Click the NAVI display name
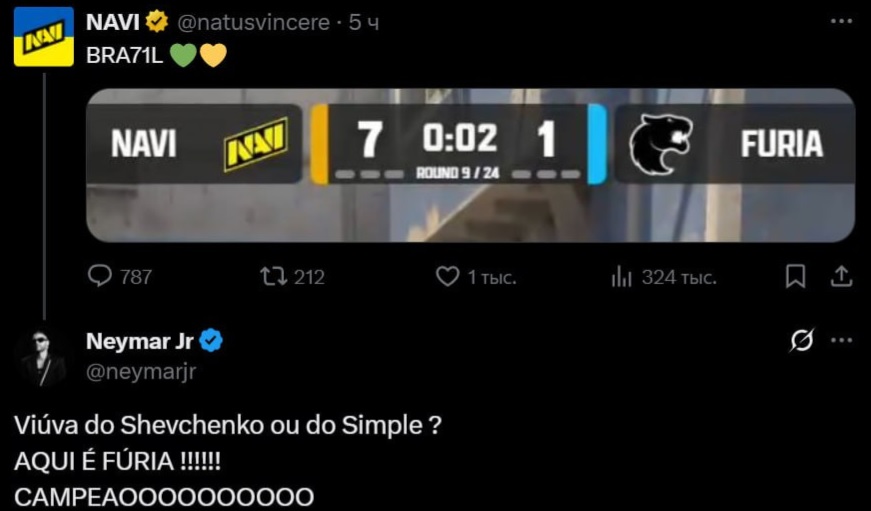 112,22
